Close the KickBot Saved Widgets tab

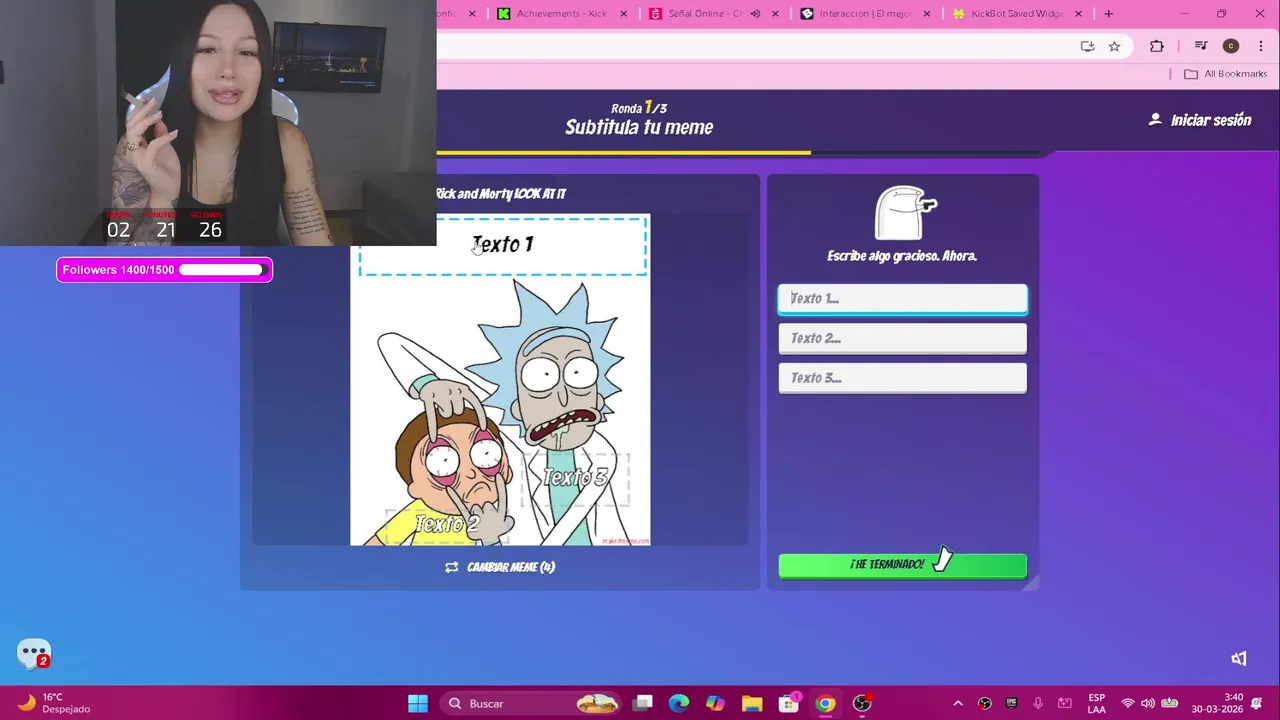(x=1078, y=13)
